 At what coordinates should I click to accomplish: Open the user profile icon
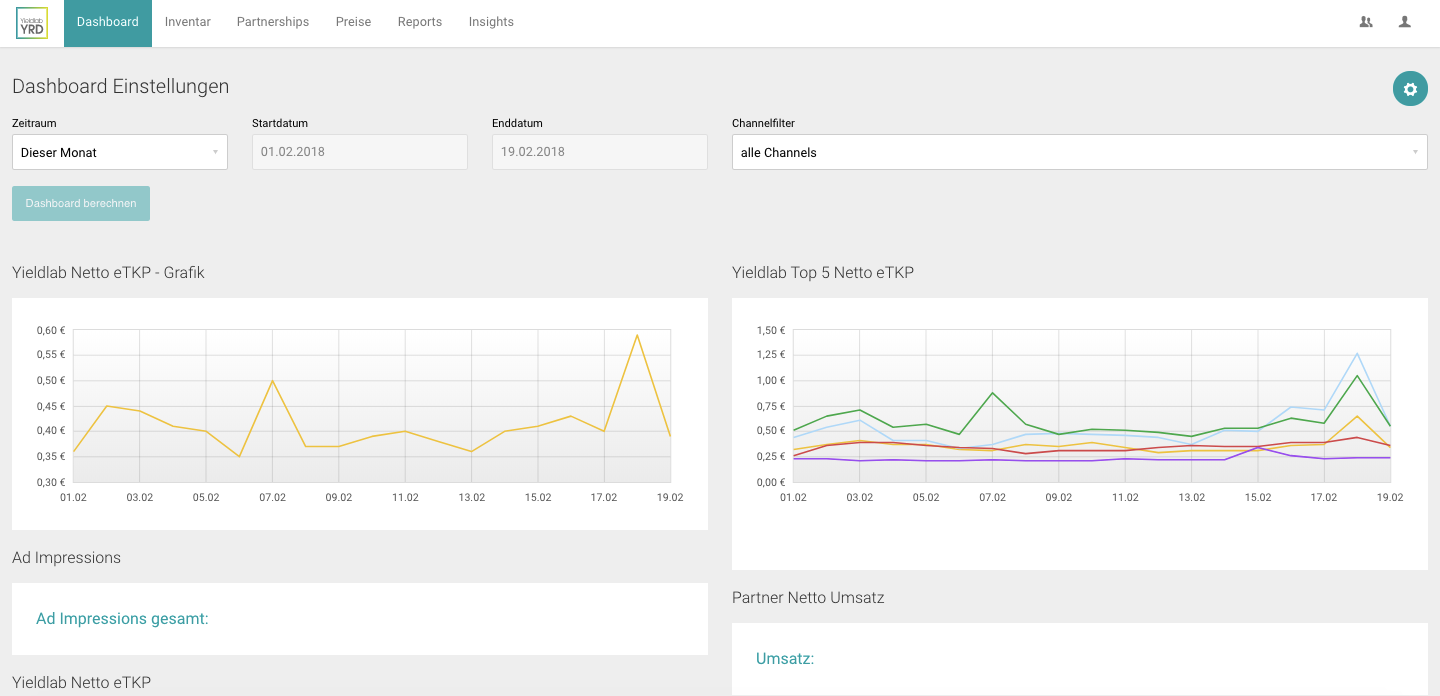click(x=1405, y=22)
